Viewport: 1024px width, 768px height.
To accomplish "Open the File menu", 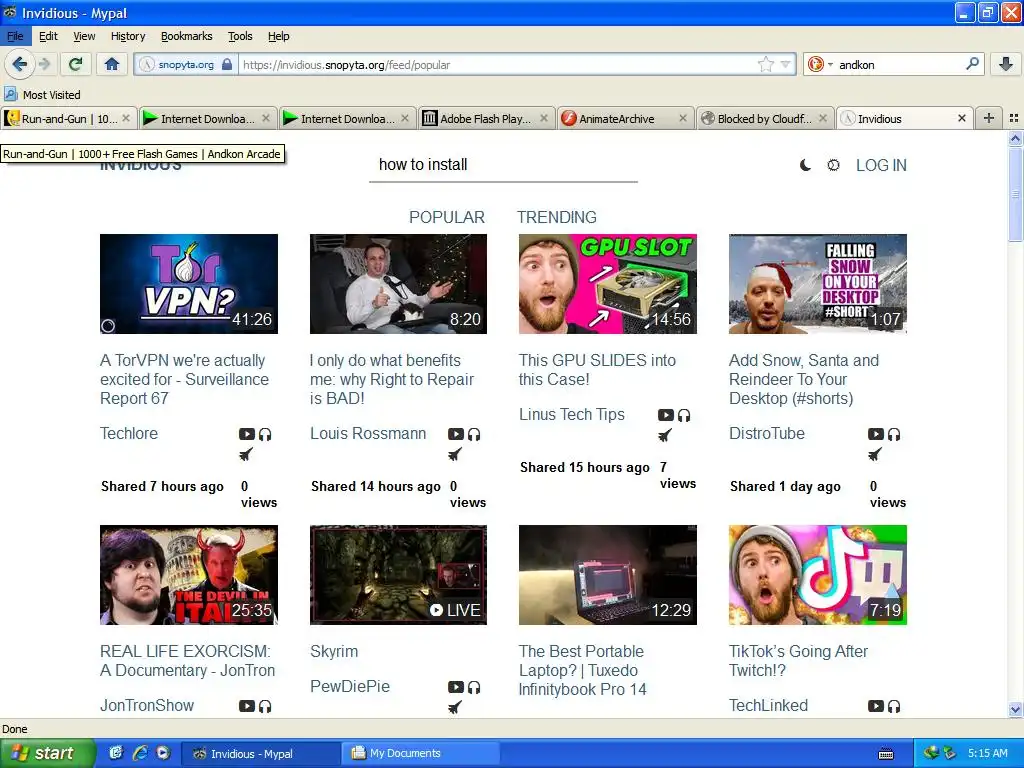I will 15,36.
